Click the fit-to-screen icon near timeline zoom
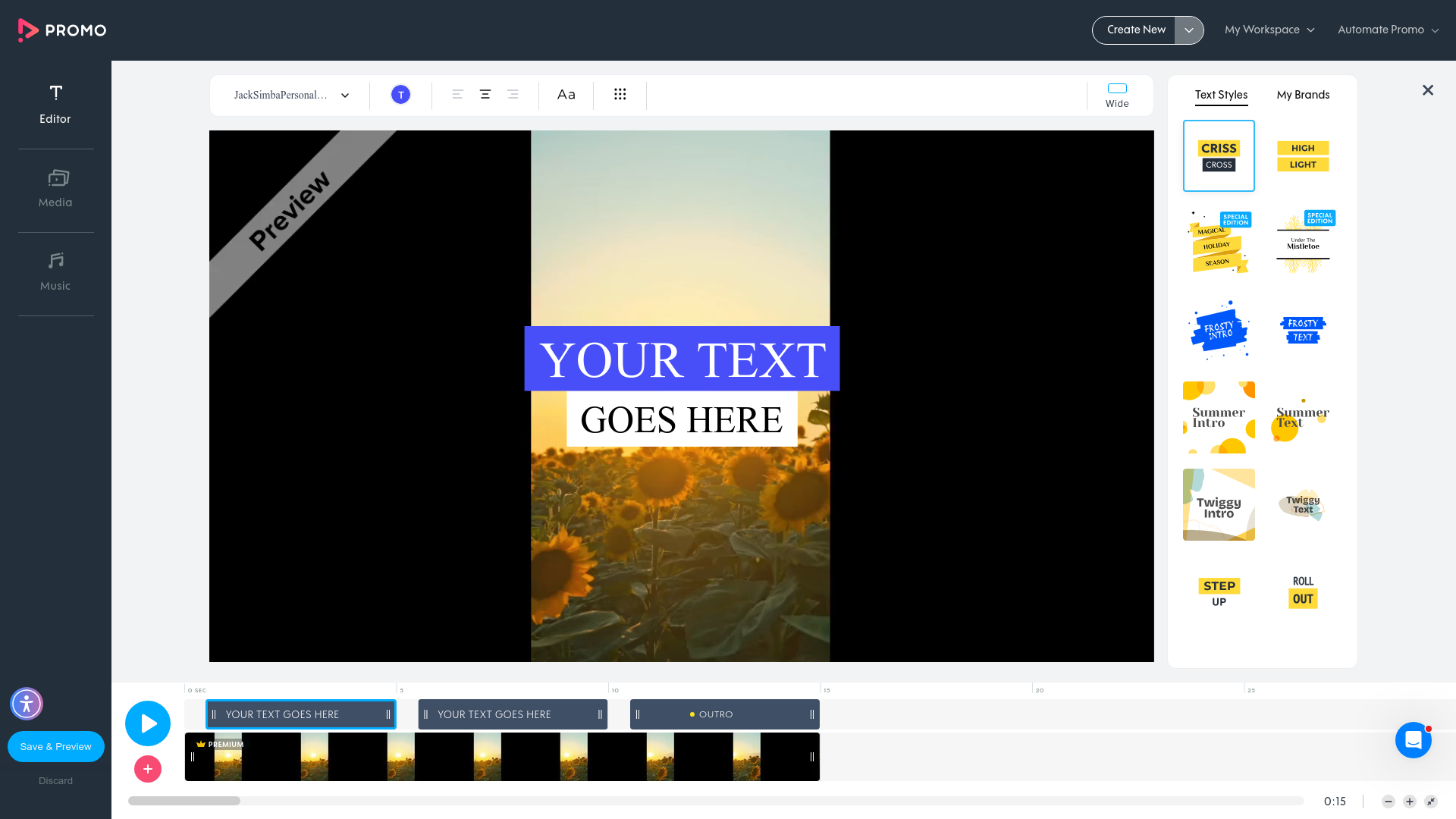 pyautogui.click(x=1431, y=802)
